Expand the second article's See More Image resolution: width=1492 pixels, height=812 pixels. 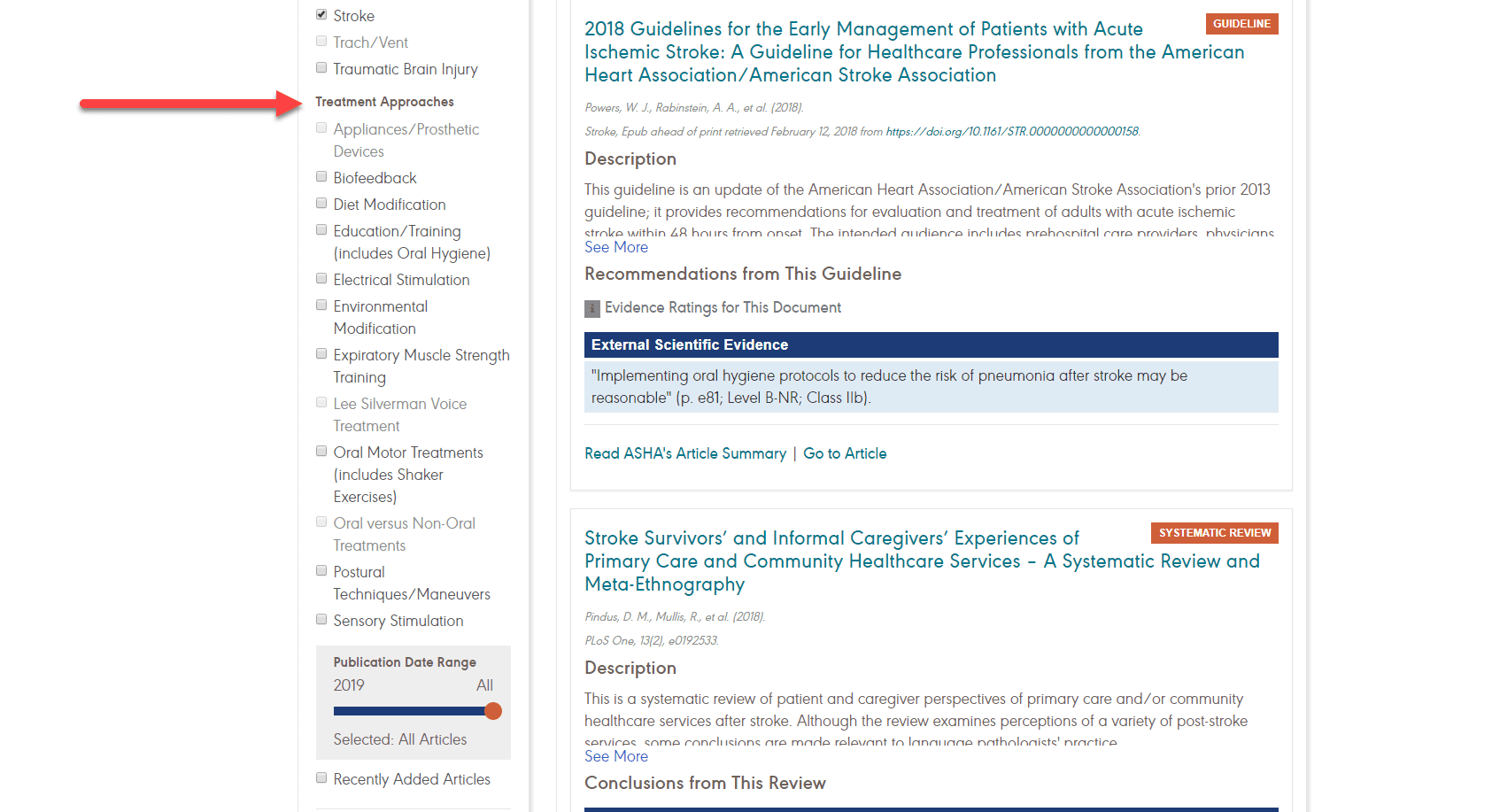point(616,757)
